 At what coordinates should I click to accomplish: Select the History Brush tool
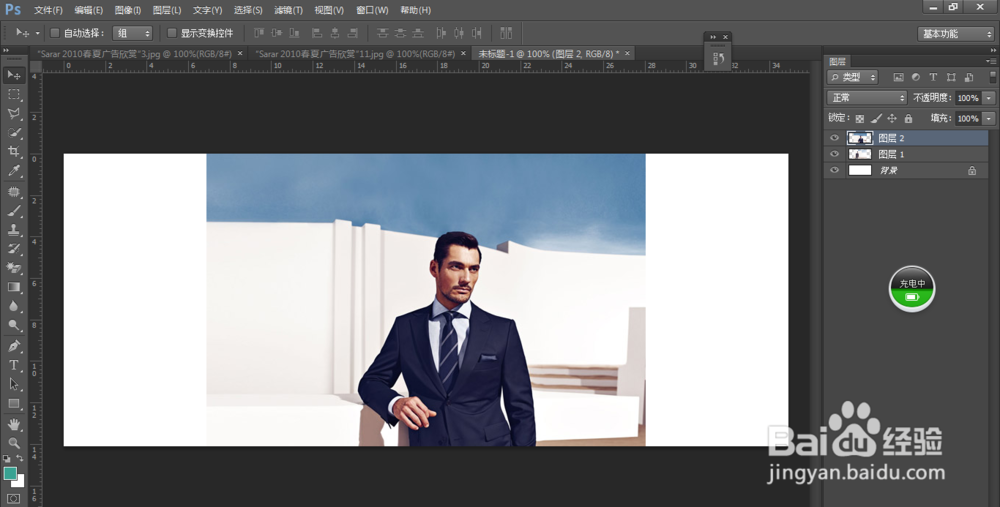pyautogui.click(x=13, y=249)
